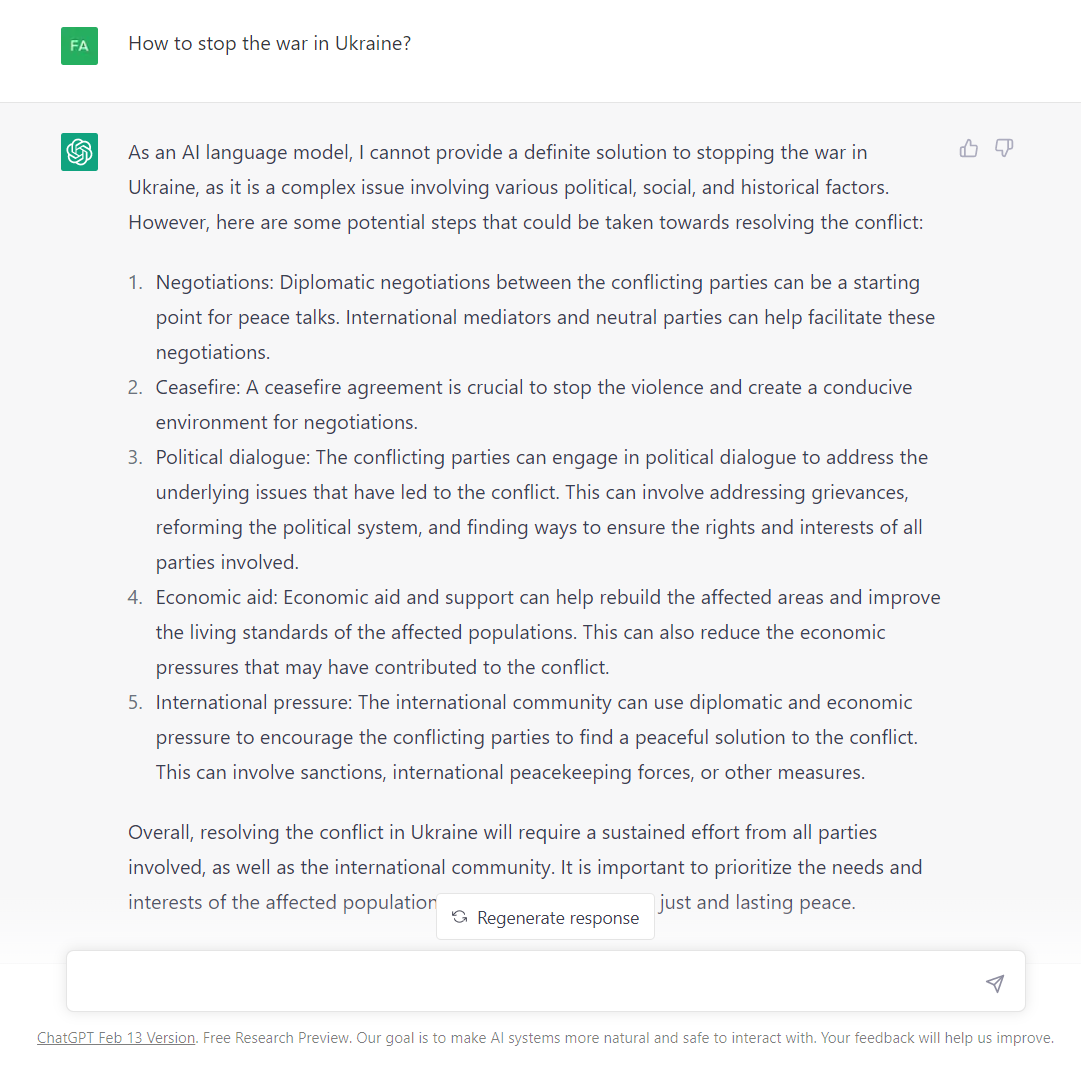
Task: Click the Political dialogue list item
Action: point(541,509)
